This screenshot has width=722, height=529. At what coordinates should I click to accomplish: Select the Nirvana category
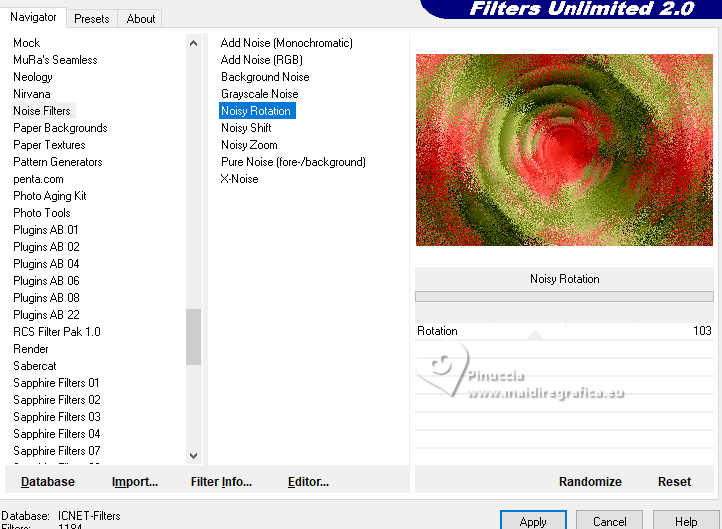click(32, 94)
